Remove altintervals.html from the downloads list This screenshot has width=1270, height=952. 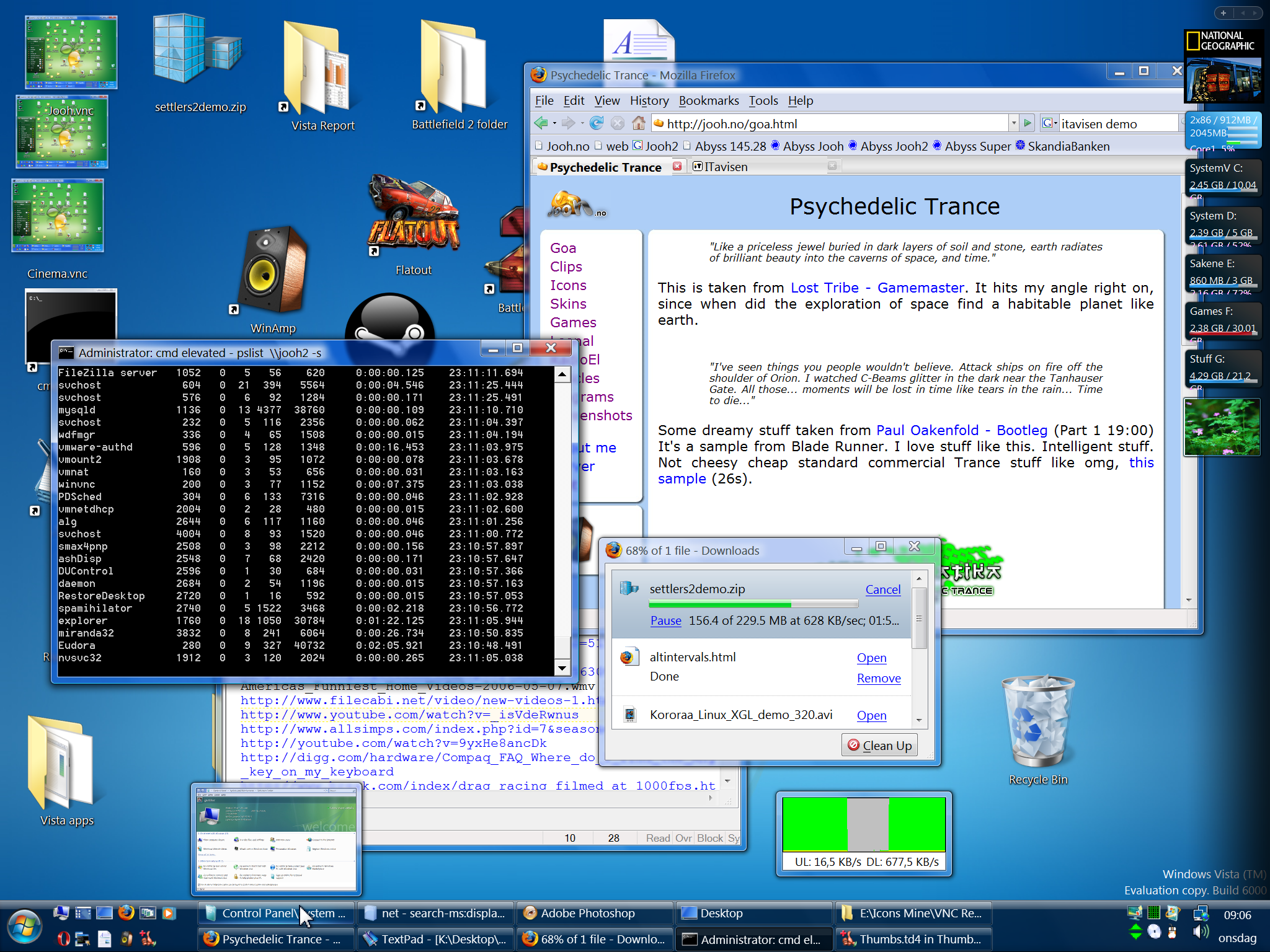[x=879, y=678]
